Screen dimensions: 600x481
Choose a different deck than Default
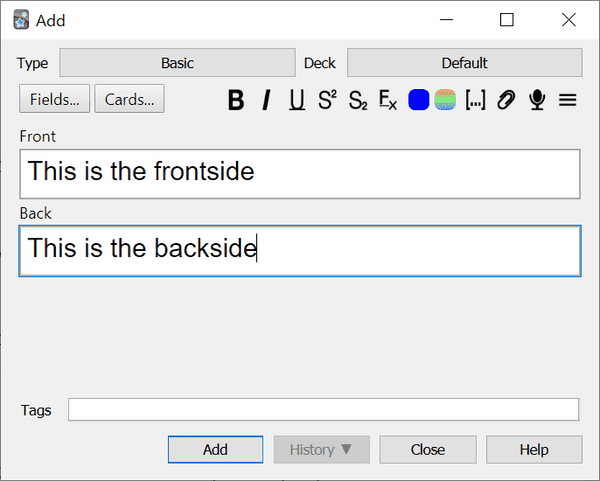point(464,63)
